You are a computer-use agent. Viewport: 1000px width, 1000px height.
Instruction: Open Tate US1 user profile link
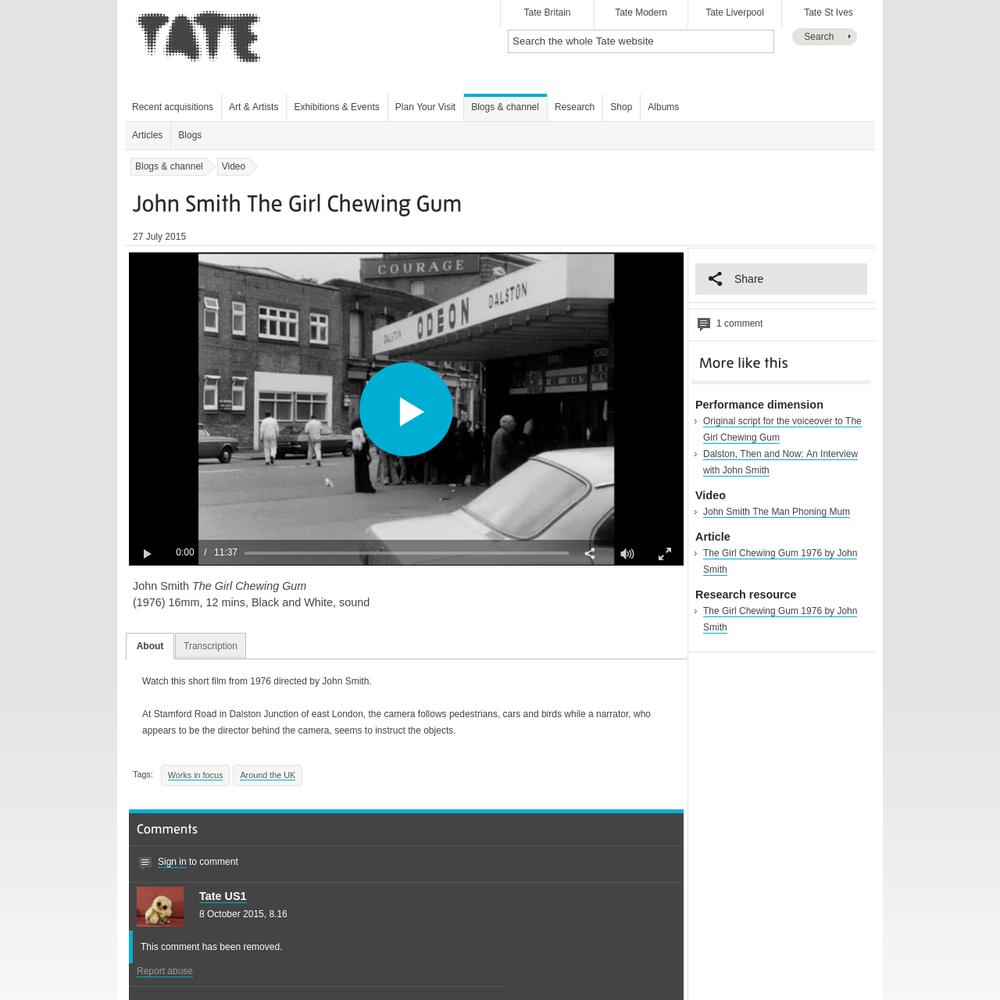[x=223, y=896]
